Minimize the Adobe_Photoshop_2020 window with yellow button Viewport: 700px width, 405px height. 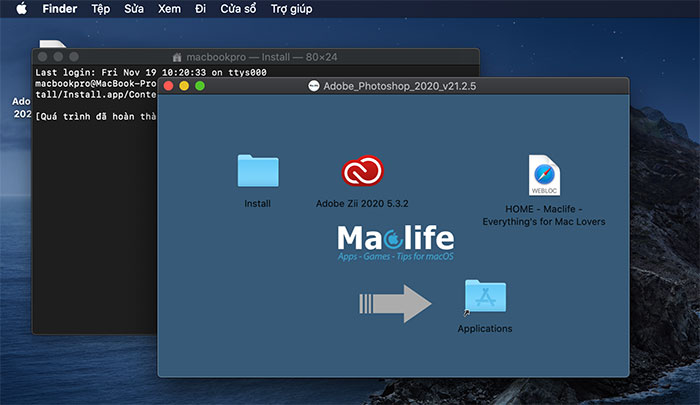click(x=184, y=87)
